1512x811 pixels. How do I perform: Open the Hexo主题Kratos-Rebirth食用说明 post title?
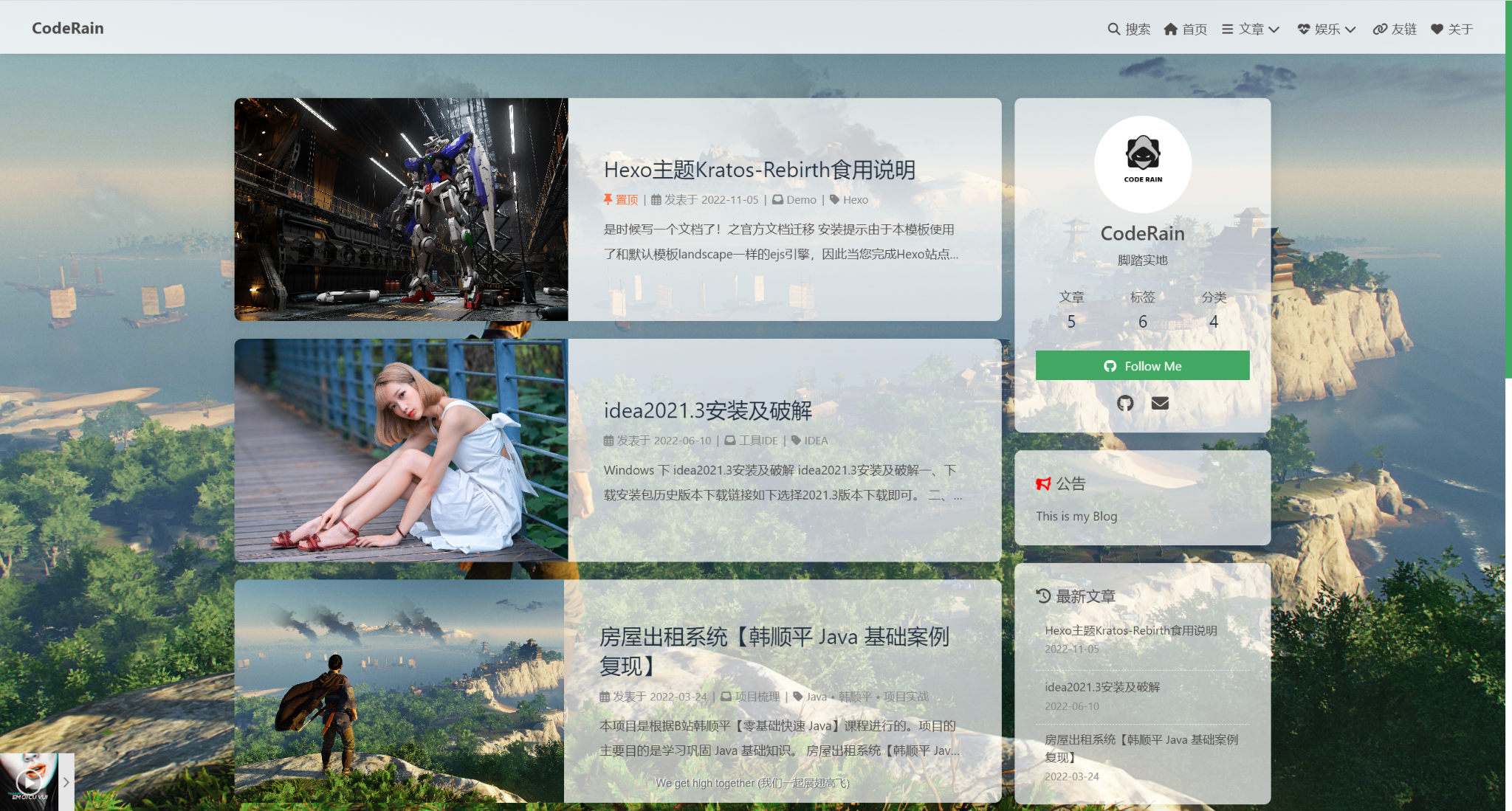759,170
